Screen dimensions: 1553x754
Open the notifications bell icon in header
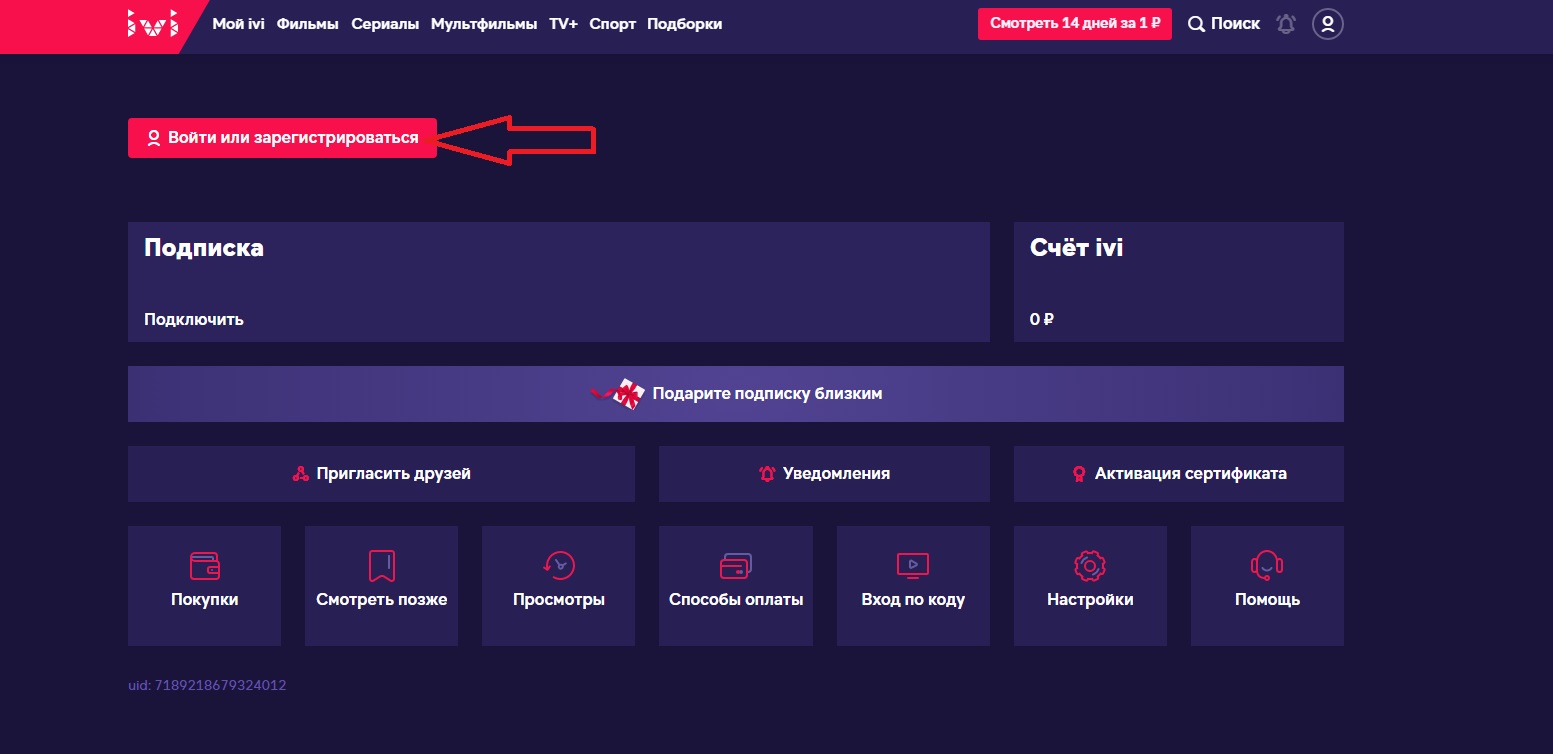1286,24
